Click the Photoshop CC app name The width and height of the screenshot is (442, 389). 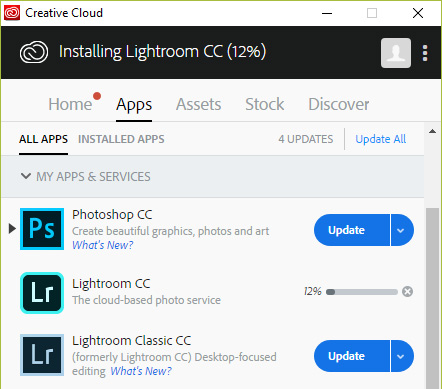point(112,215)
